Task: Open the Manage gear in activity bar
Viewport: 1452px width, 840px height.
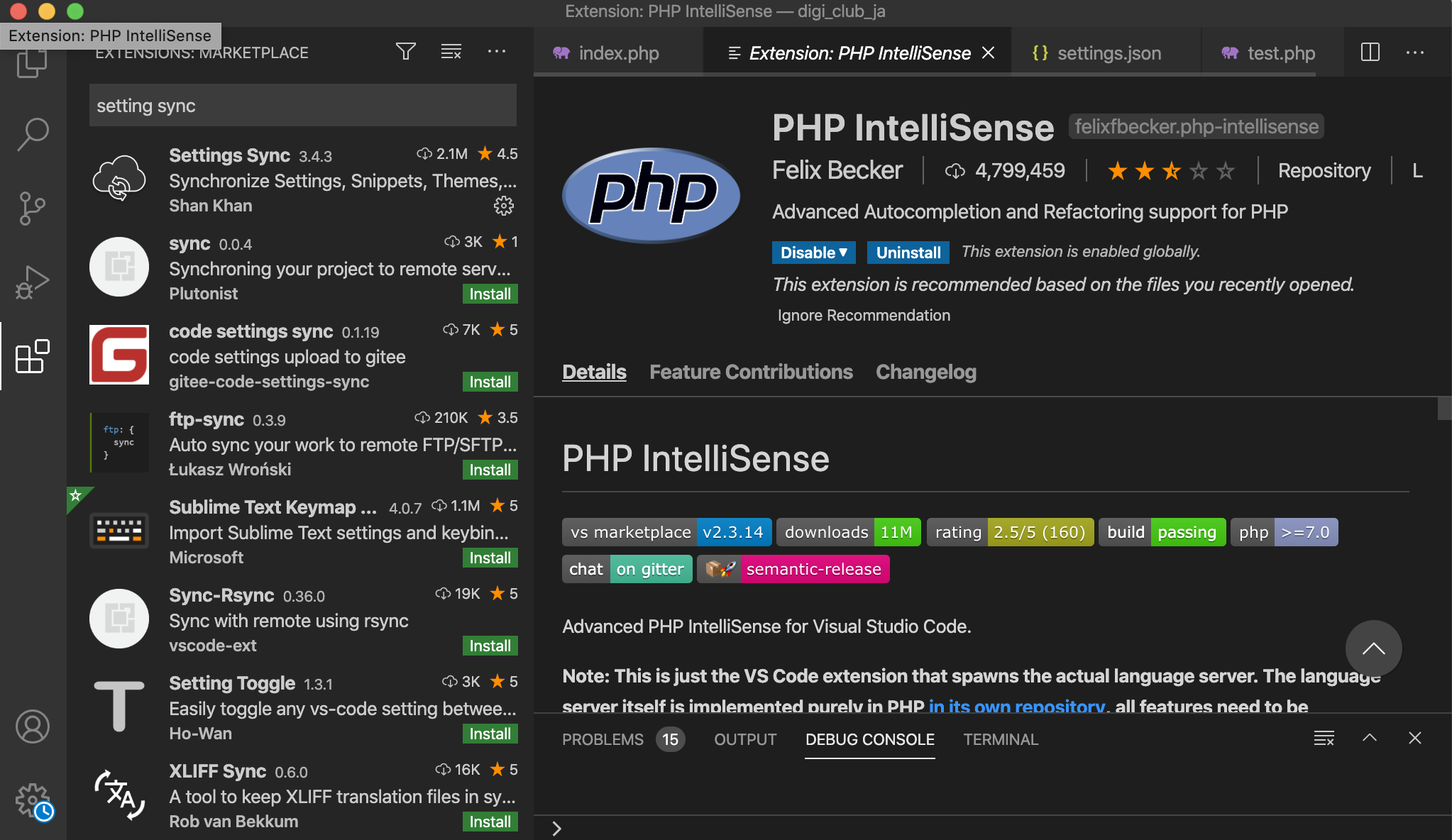Action: coord(33,800)
